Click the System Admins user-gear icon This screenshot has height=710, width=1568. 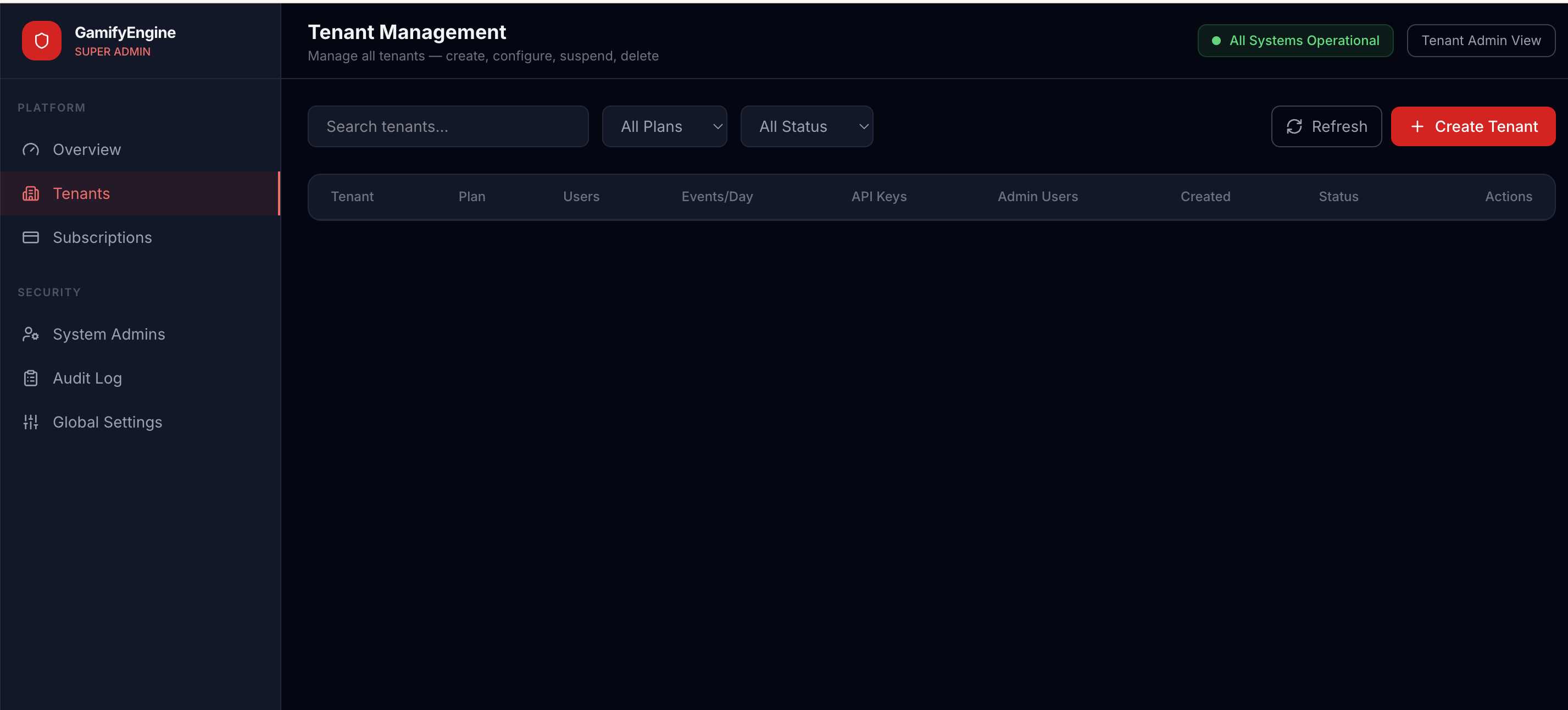pyautogui.click(x=30, y=334)
